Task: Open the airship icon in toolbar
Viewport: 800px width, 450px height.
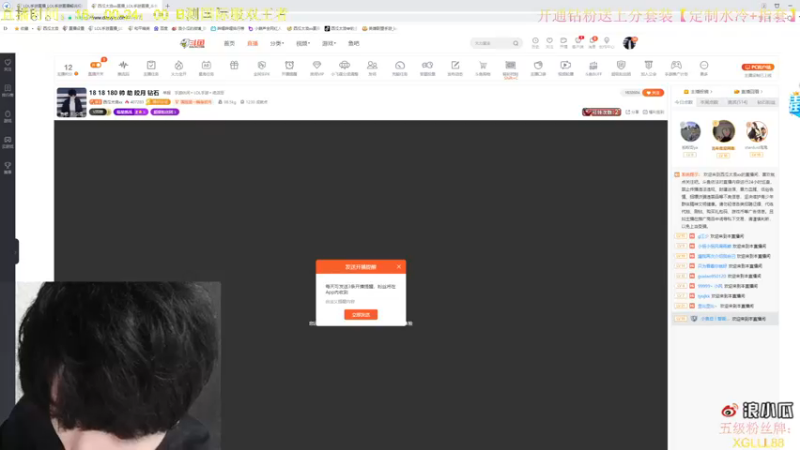Action: pyautogui.click(x=344, y=65)
